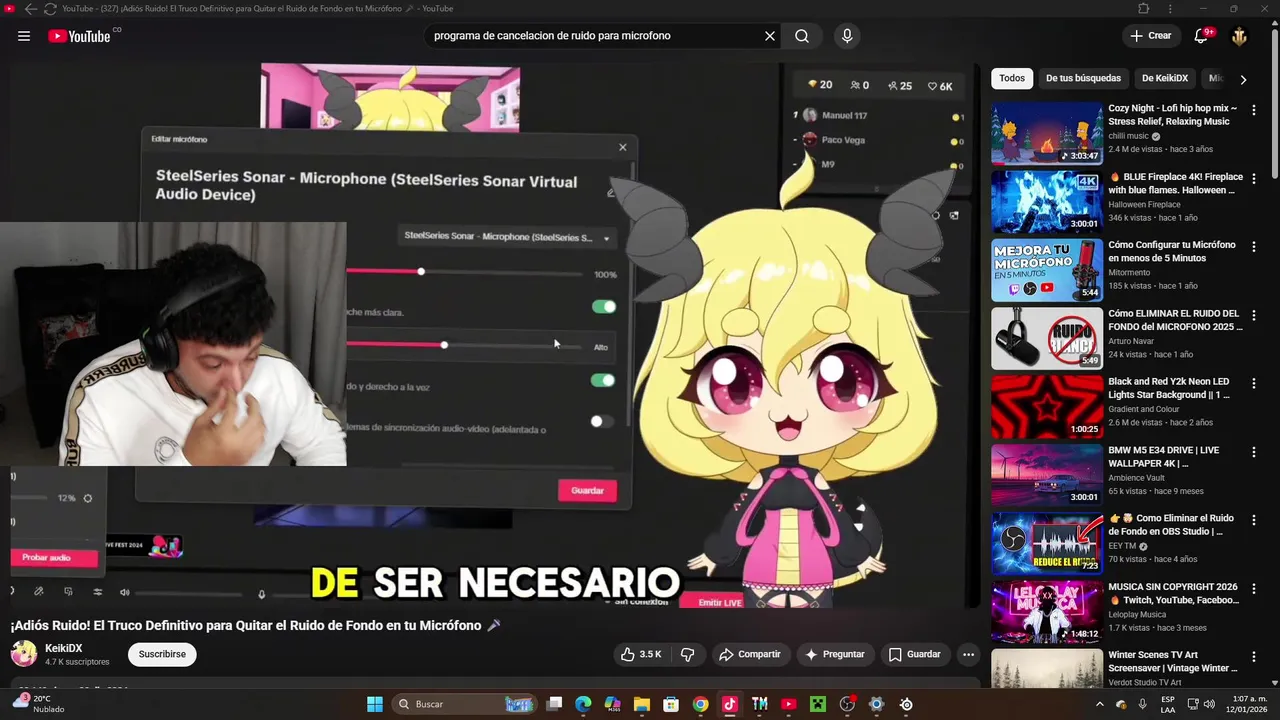
Task: Click the YouTube search text field
Action: (x=594, y=36)
